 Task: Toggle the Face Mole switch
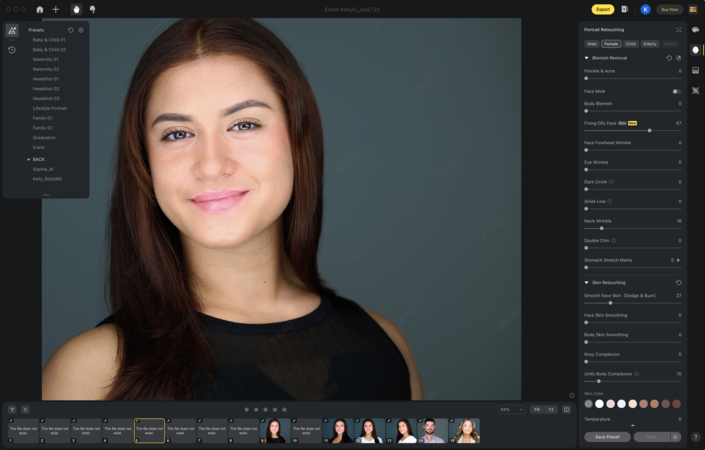(x=677, y=91)
